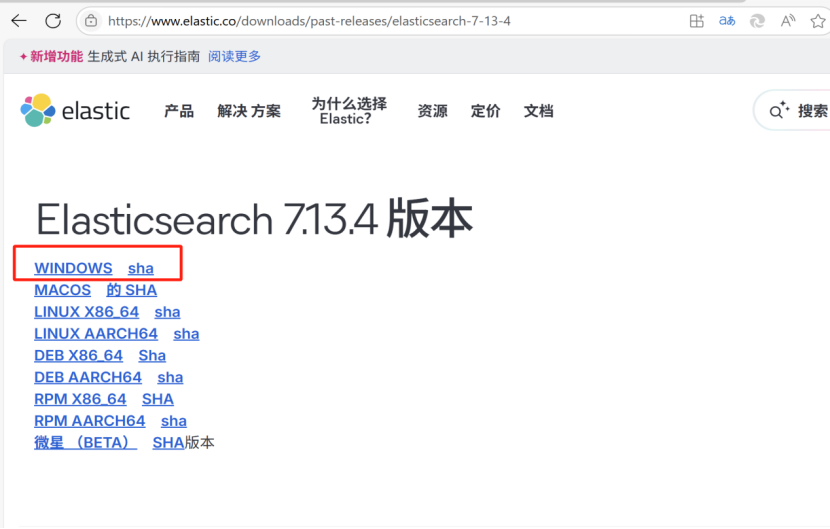Go back with the browser back arrow

[x=19, y=21]
